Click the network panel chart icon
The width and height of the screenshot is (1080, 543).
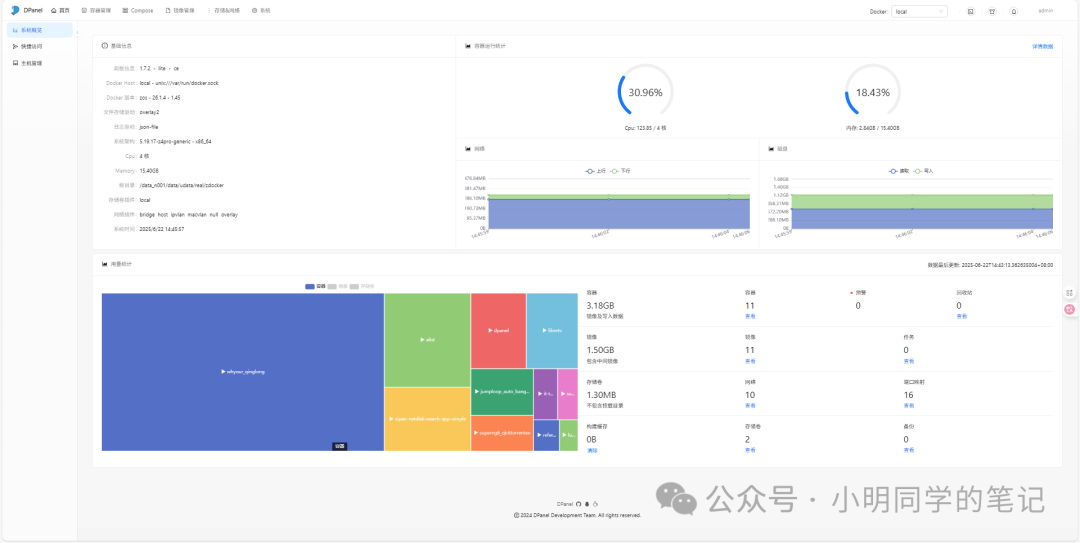468,149
